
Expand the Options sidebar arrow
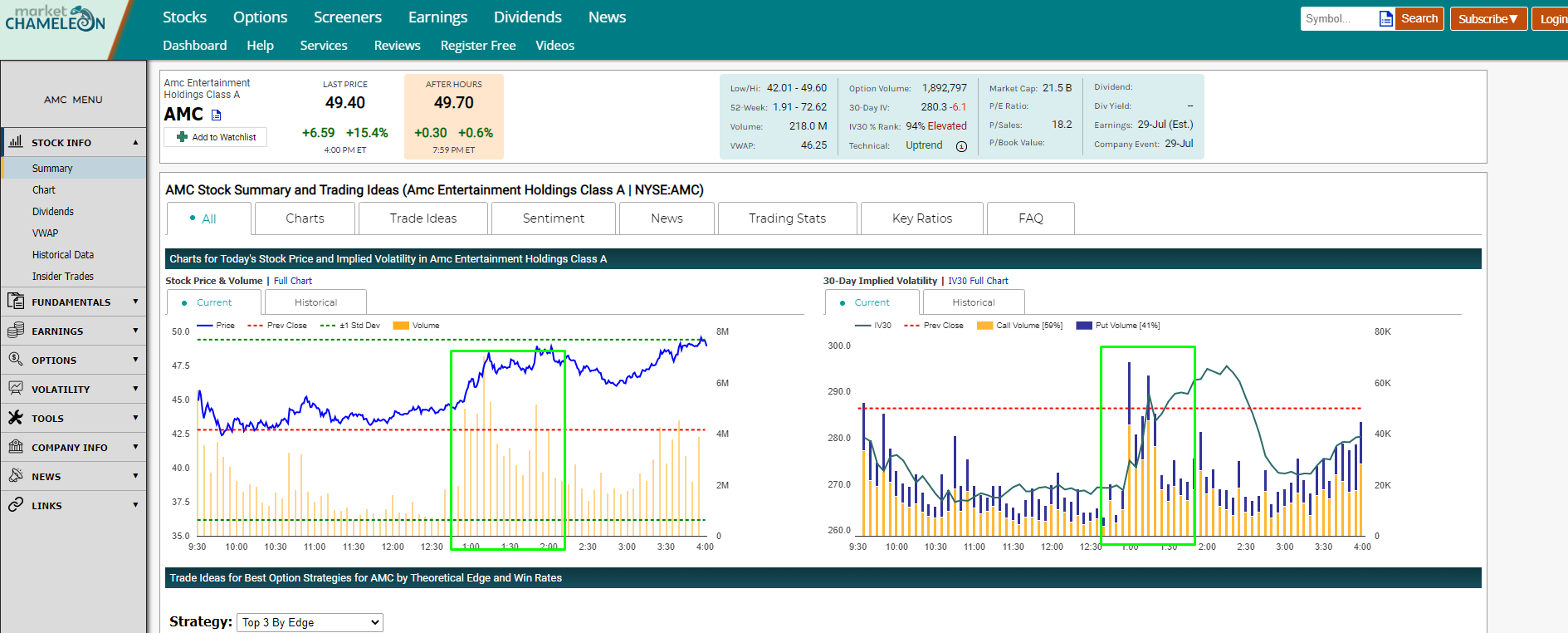click(135, 360)
